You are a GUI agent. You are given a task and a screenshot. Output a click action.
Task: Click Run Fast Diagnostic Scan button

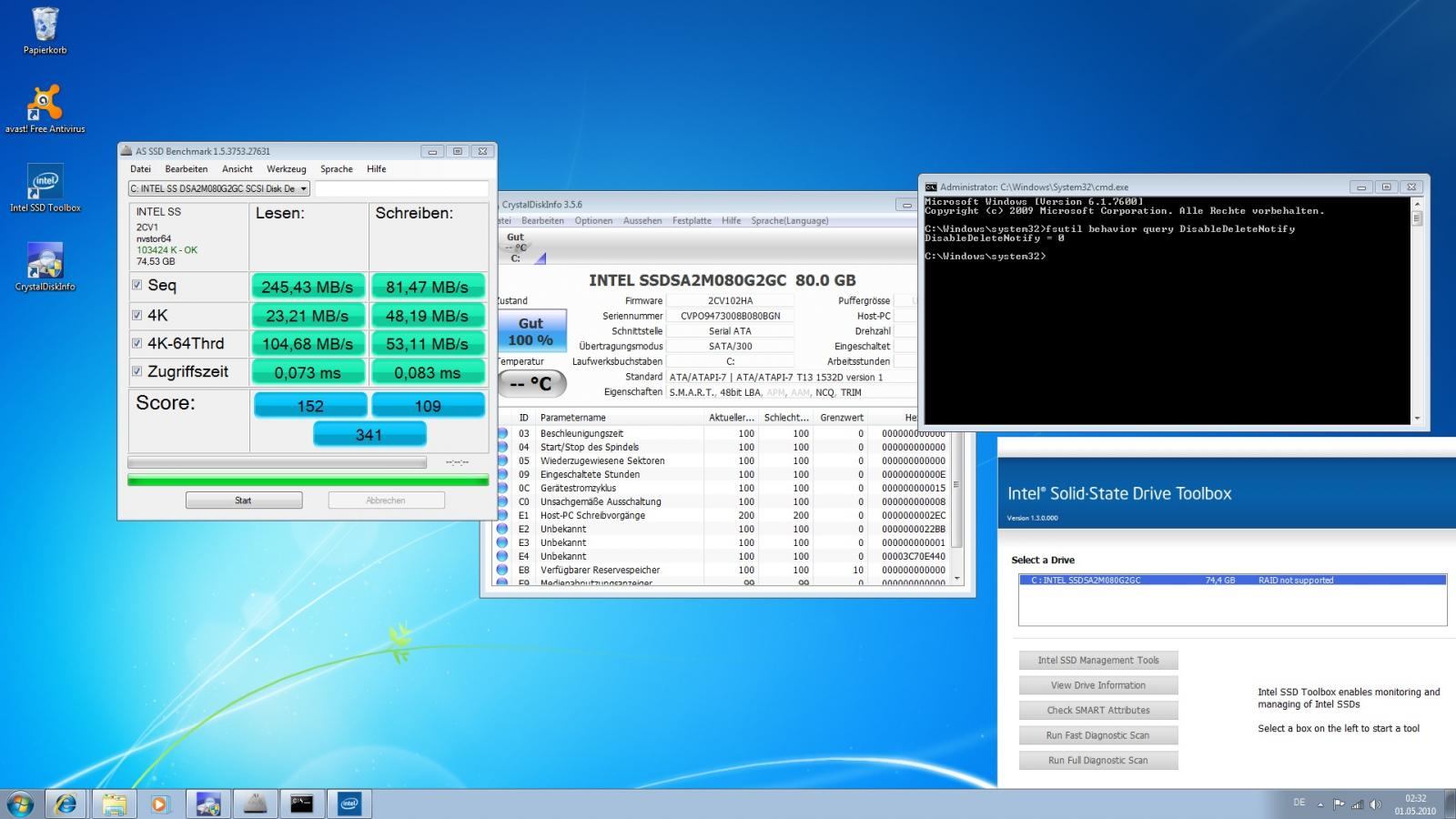(1098, 735)
